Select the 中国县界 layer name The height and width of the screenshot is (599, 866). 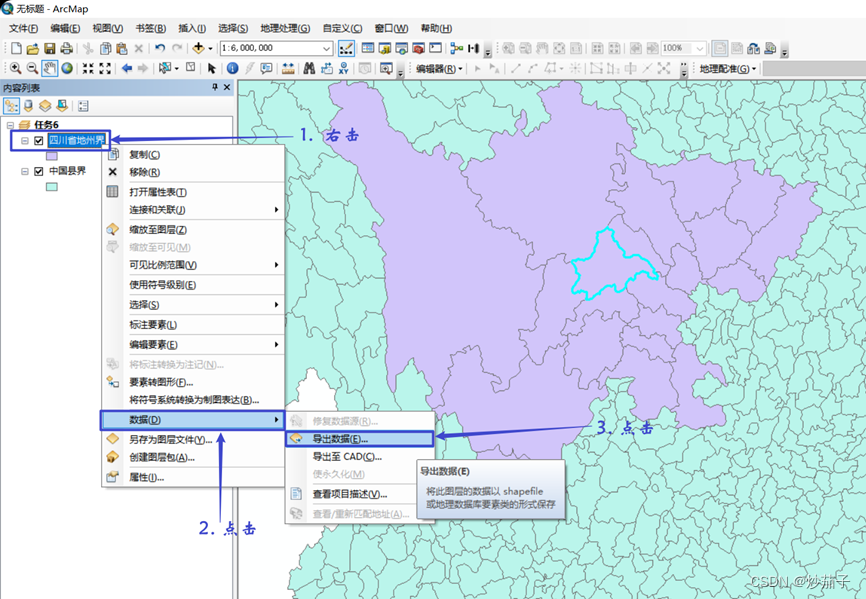(x=67, y=171)
